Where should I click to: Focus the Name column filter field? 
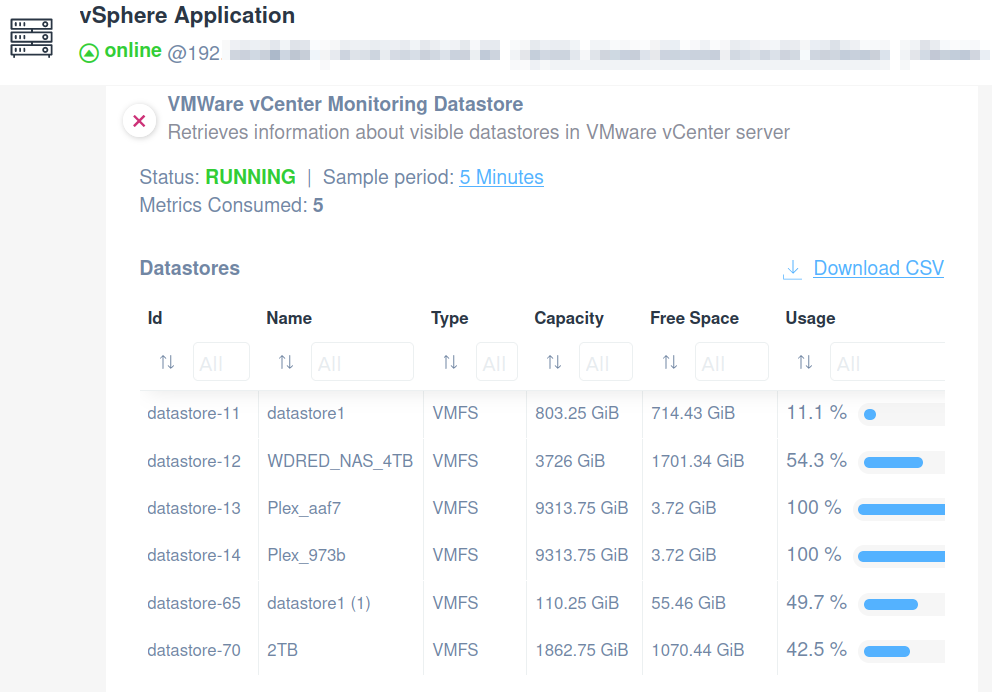(363, 362)
